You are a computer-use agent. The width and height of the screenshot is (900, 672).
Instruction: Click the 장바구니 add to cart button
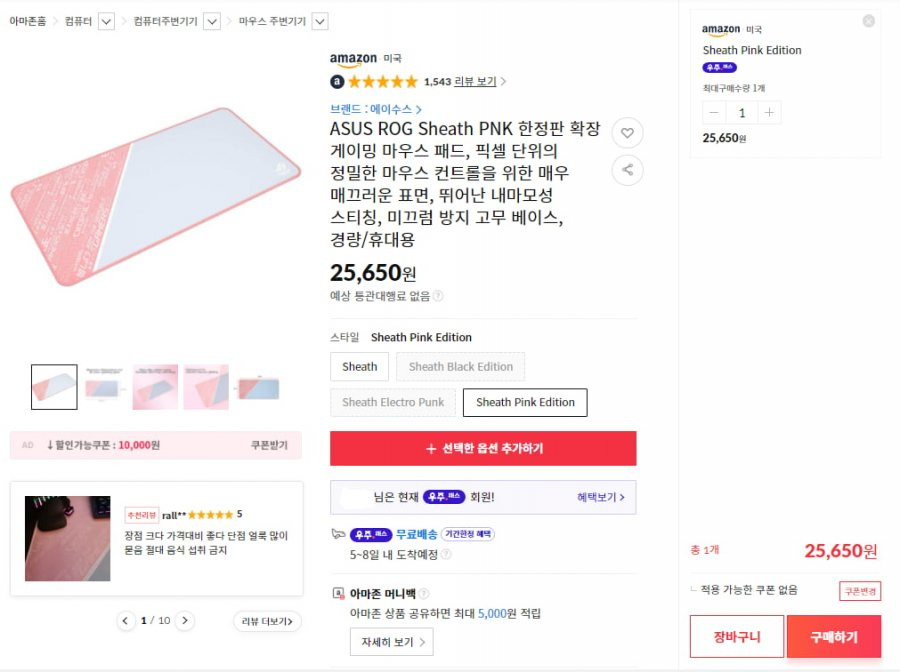click(736, 636)
